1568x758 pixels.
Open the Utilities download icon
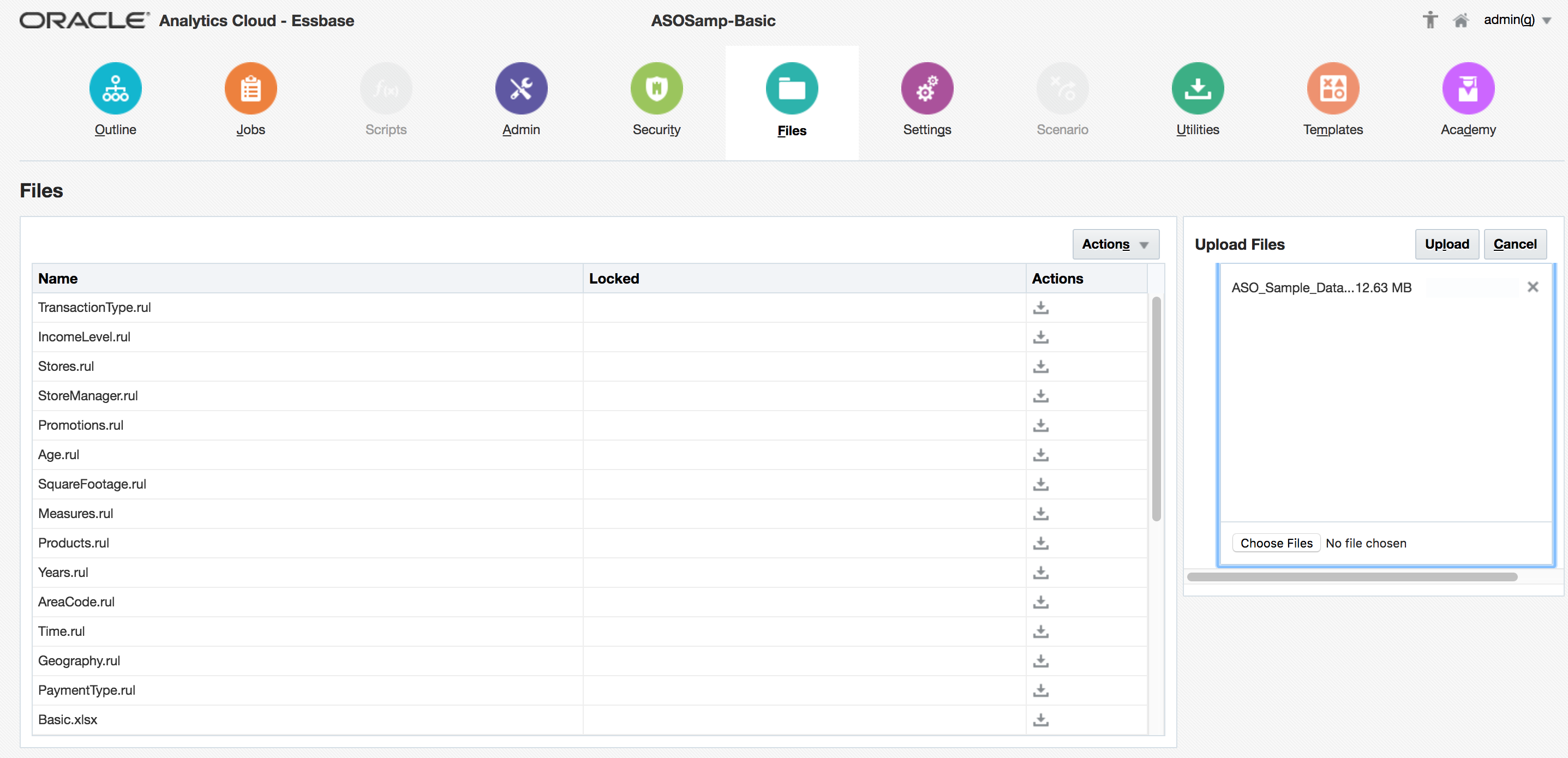coord(1196,89)
